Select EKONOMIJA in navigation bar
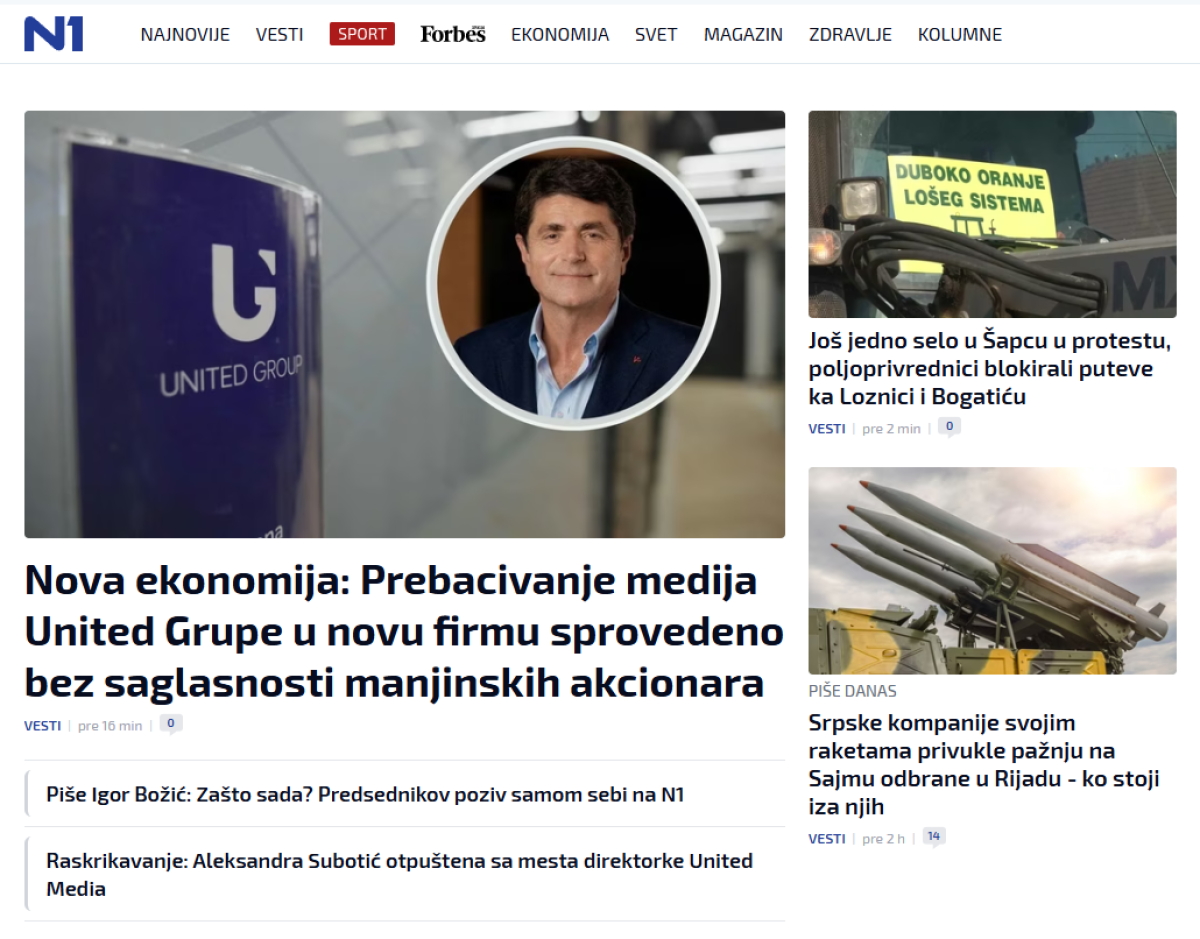 pyautogui.click(x=560, y=34)
